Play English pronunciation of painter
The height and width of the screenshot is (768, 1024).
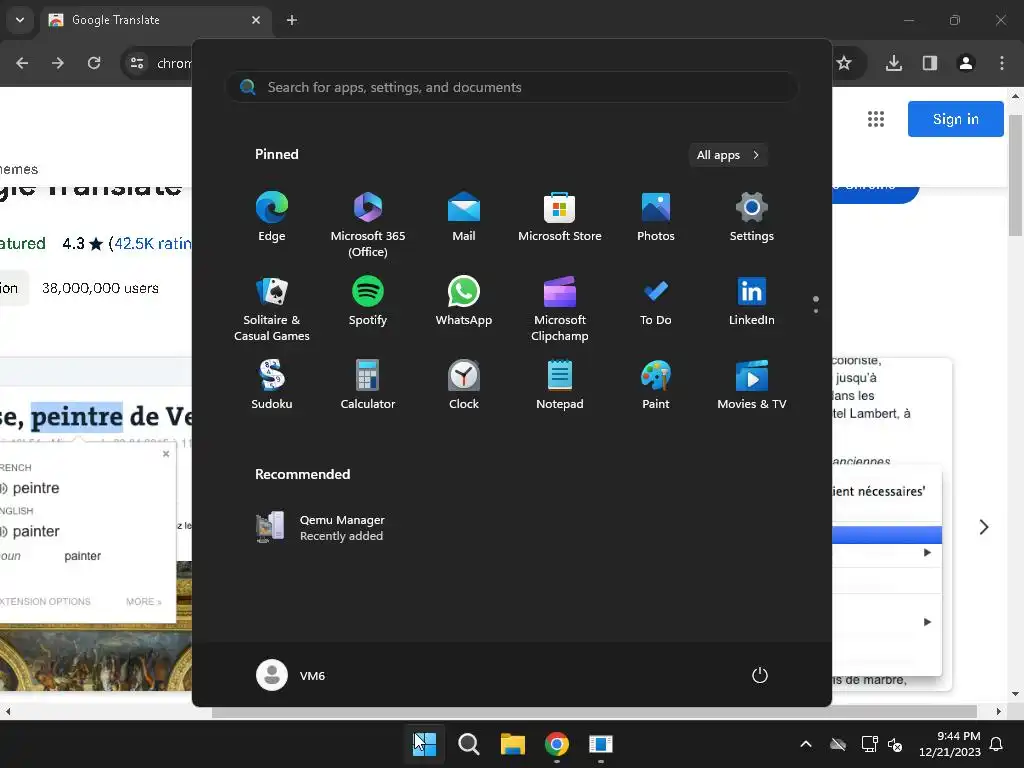(3, 532)
